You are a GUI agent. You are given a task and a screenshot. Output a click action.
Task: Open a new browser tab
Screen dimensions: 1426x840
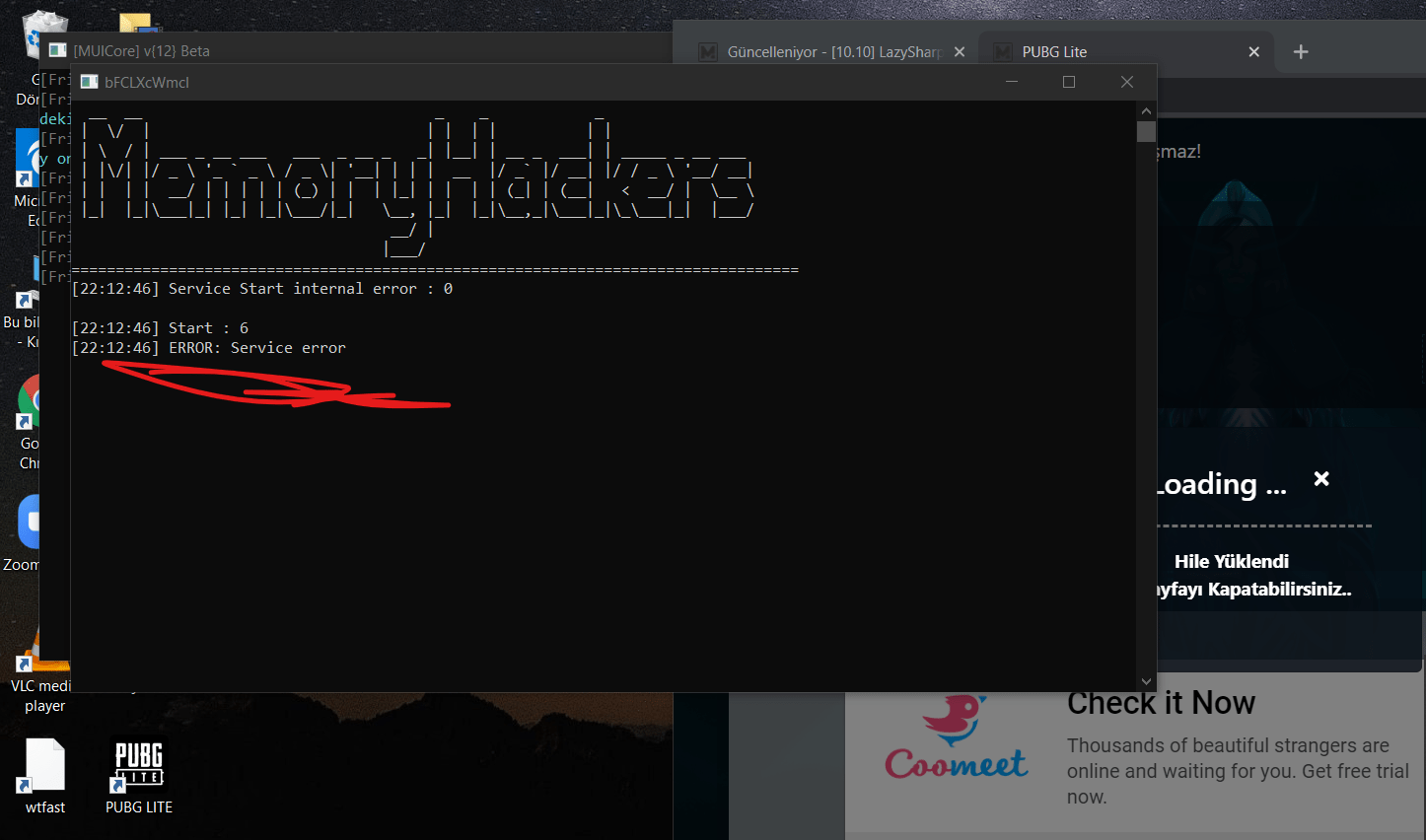coord(1301,51)
